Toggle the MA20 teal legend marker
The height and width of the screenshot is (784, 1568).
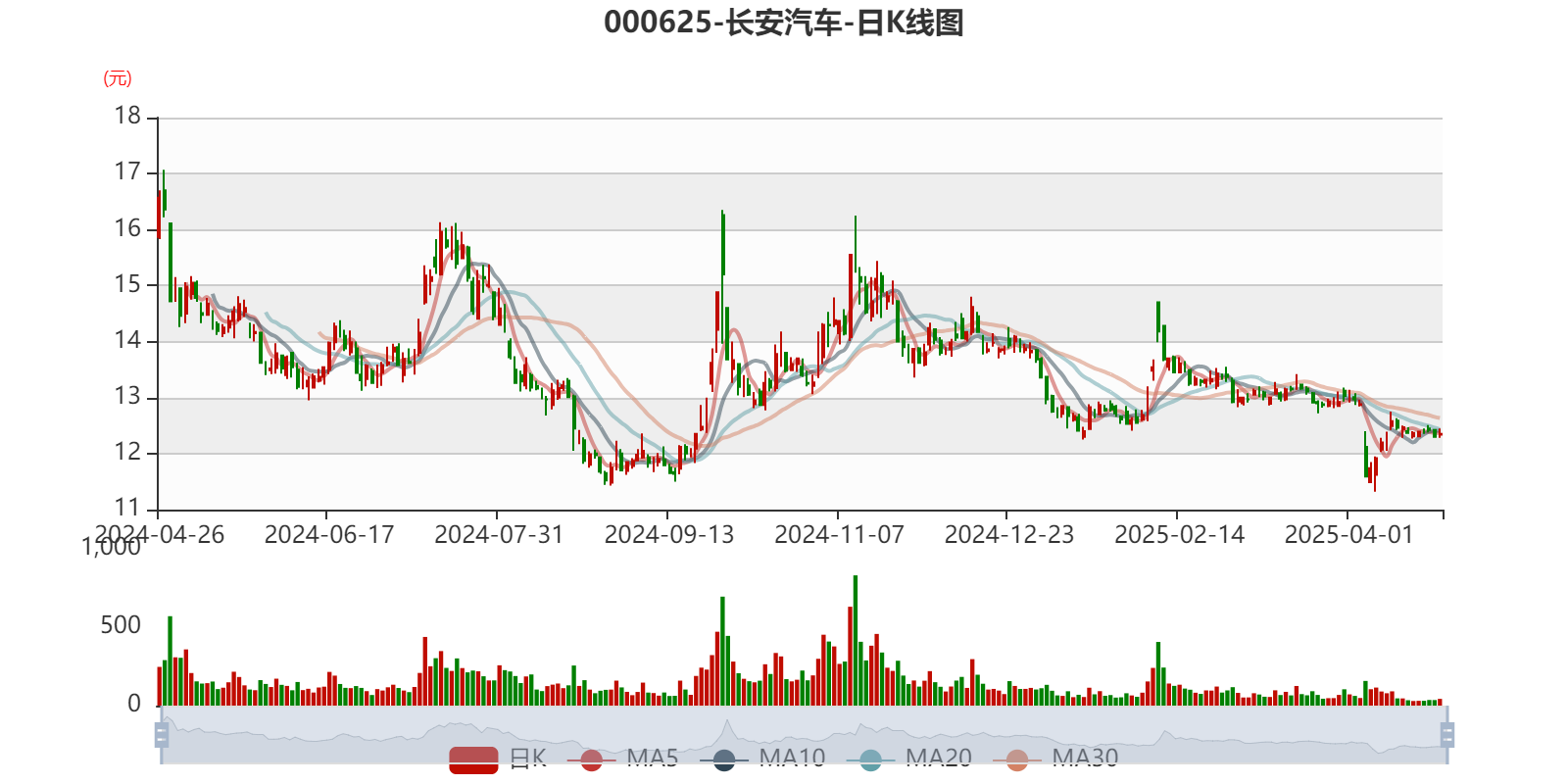(870, 759)
